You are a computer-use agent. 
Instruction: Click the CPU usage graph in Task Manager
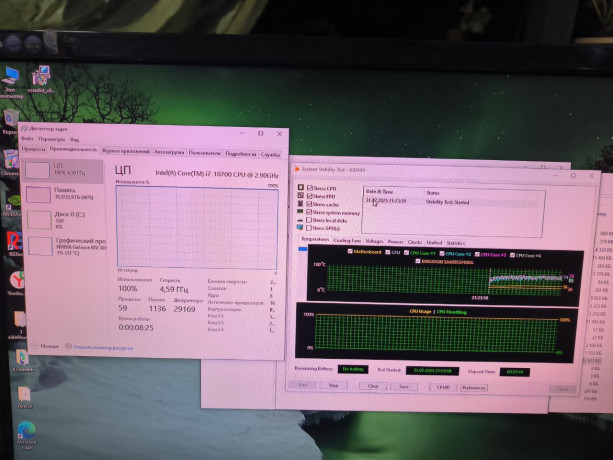[197, 227]
